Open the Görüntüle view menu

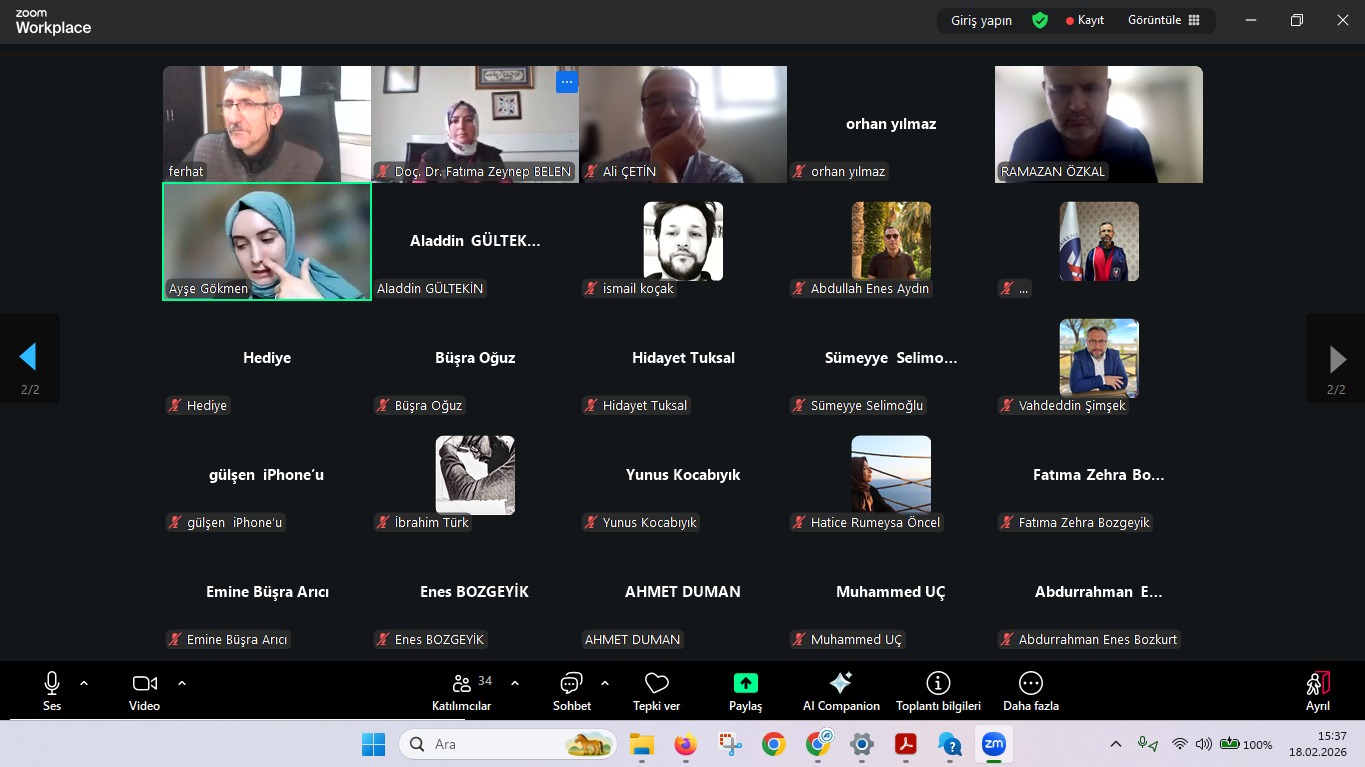coord(1163,20)
